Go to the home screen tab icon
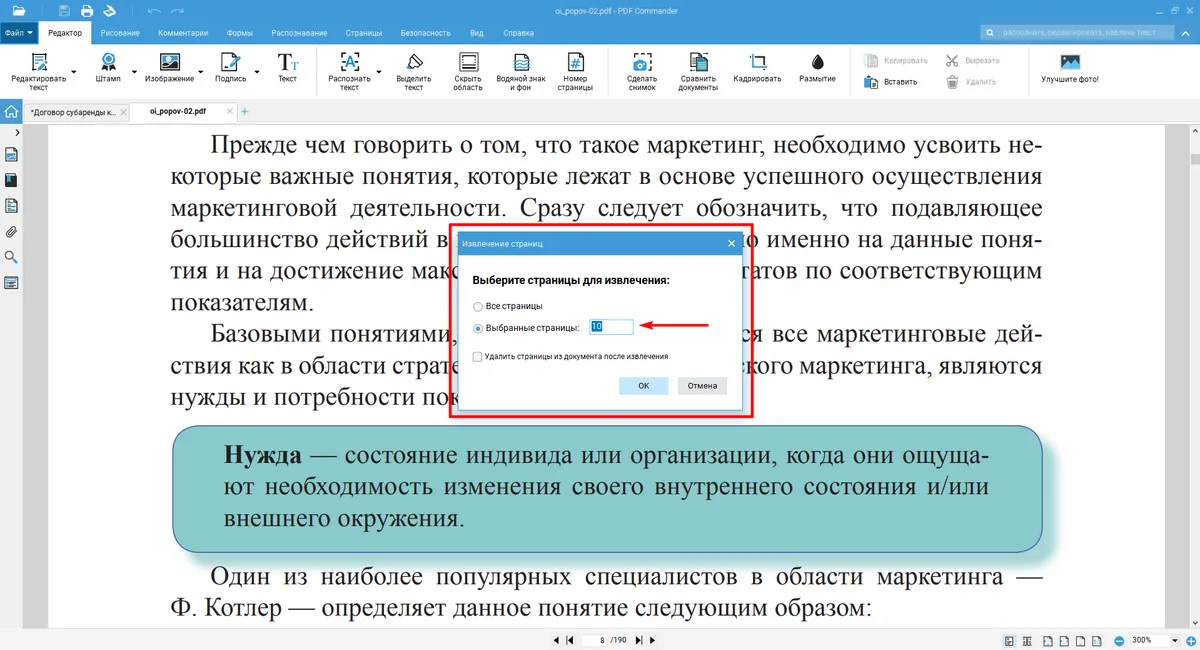 point(10,112)
